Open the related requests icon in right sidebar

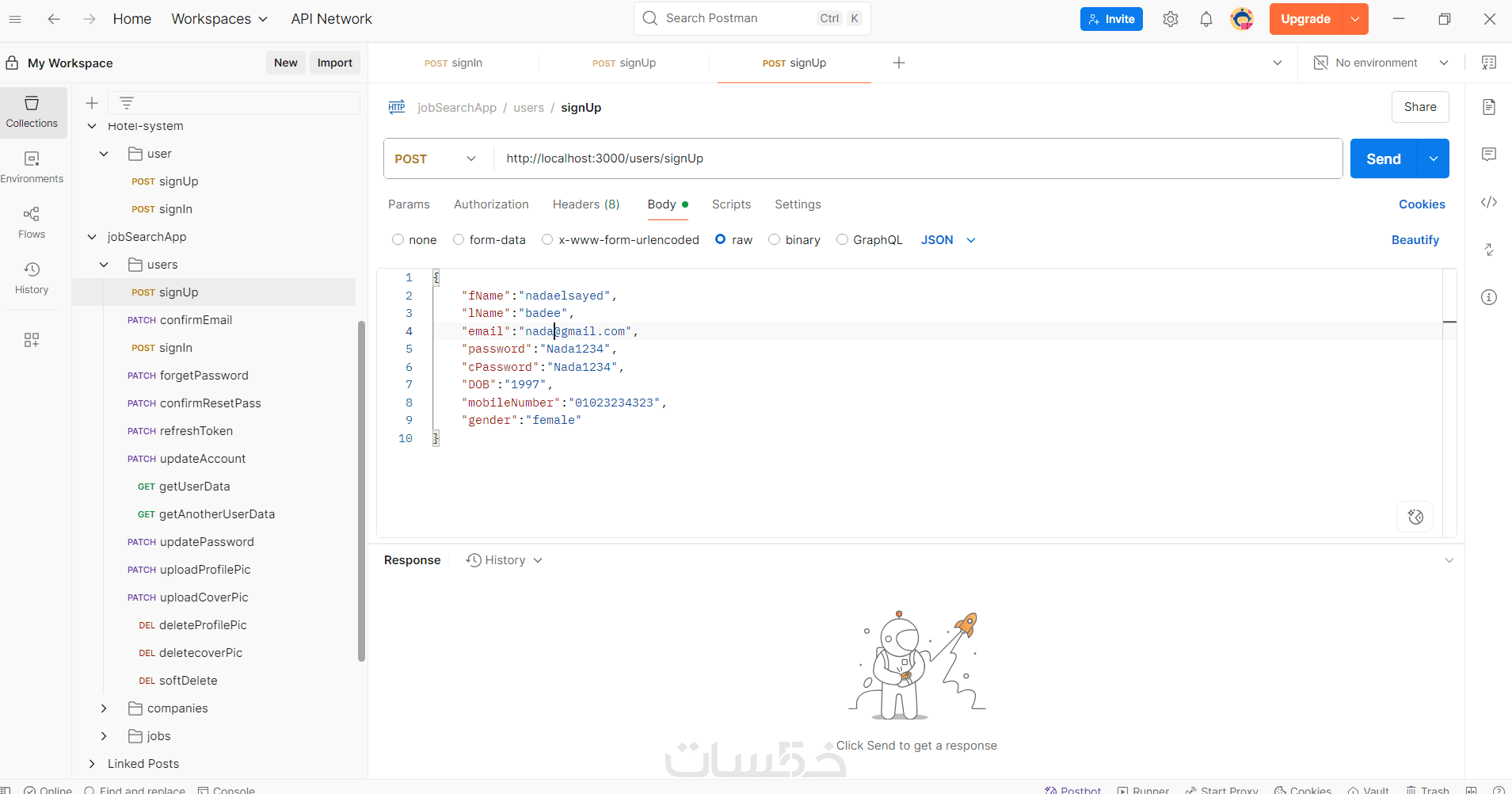coord(1489,250)
